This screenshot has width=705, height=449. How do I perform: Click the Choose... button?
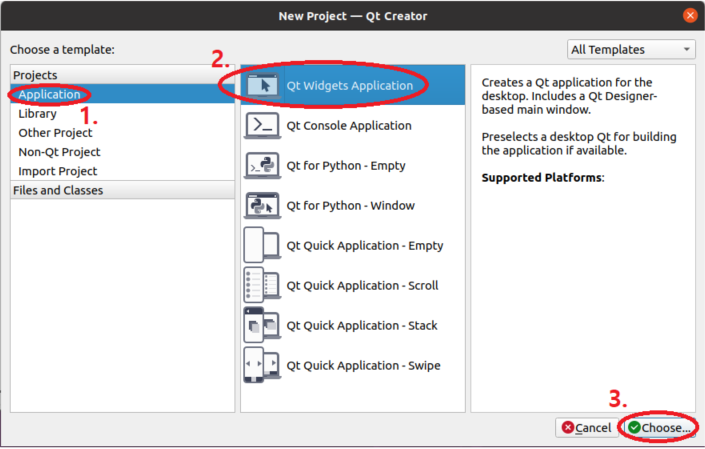click(659, 427)
